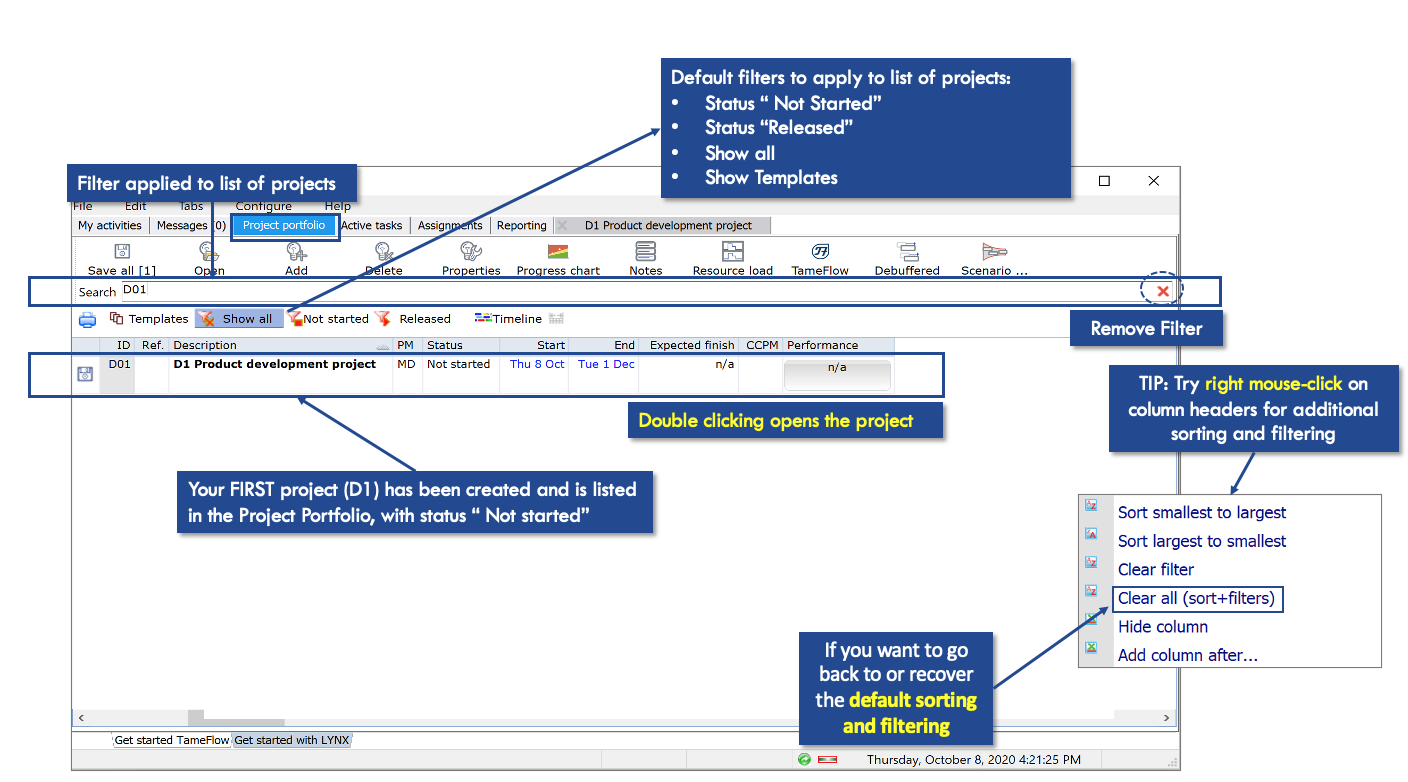Choose Hide column in context menu

point(1163,627)
